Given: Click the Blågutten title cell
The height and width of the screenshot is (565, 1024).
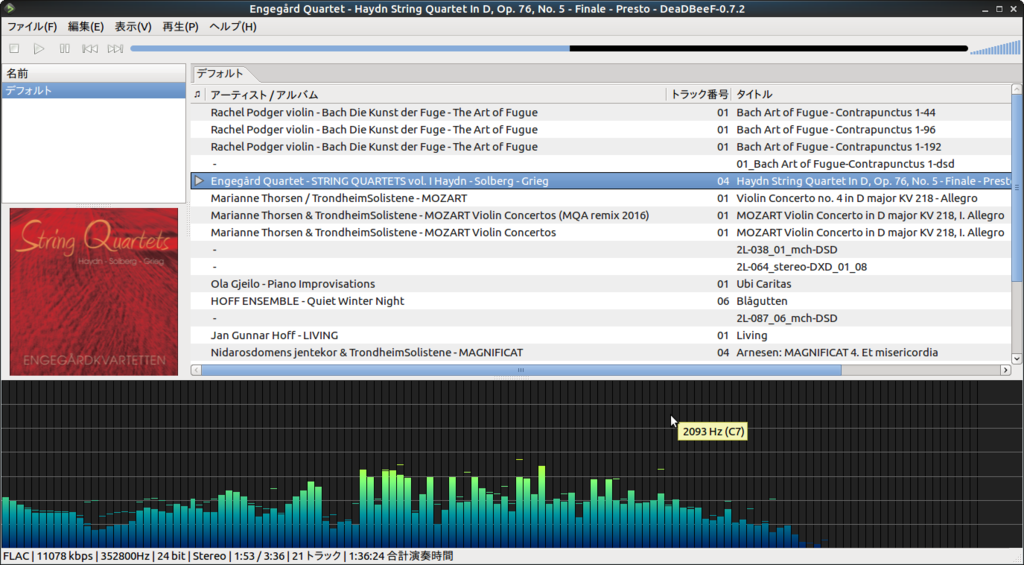Looking at the screenshot, I should [x=761, y=301].
